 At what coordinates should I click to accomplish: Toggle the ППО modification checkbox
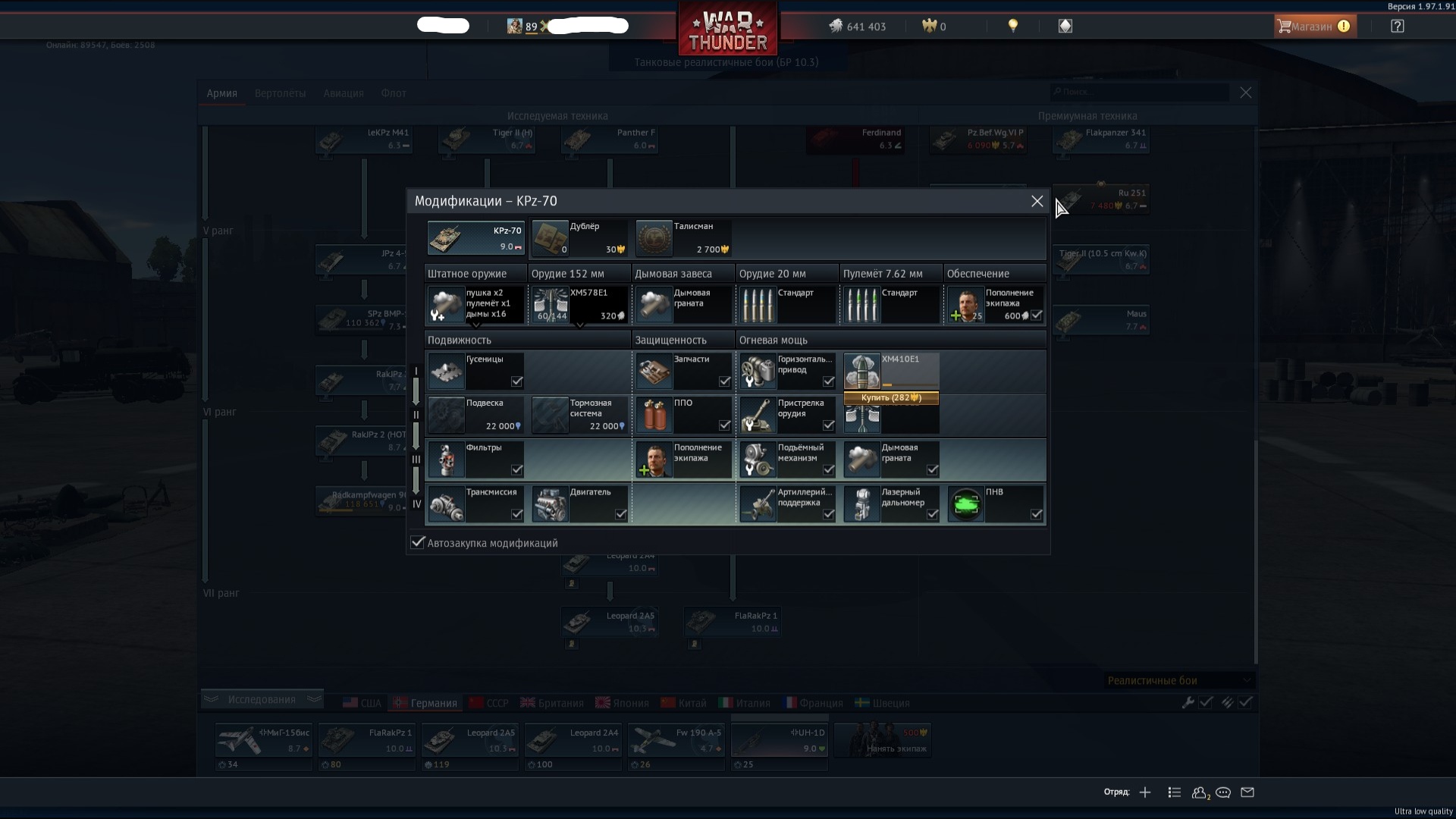[x=725, y=425]
